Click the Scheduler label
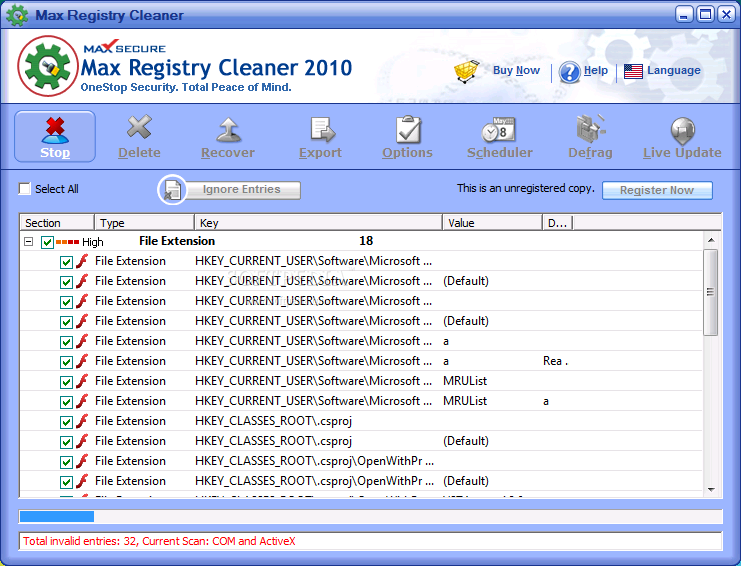This screenshot has width=741, height=566. click(500, 153)
